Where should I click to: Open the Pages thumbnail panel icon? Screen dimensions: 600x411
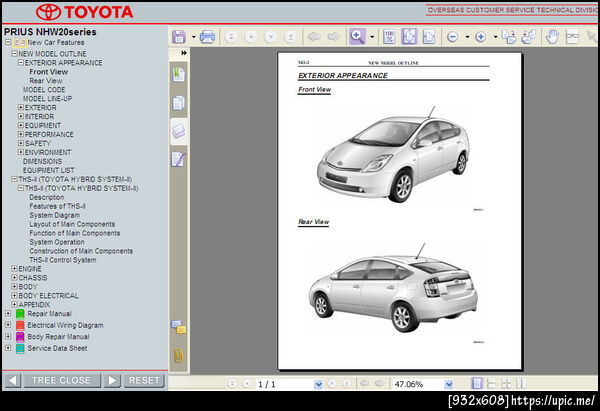click(x=178, y=102)
